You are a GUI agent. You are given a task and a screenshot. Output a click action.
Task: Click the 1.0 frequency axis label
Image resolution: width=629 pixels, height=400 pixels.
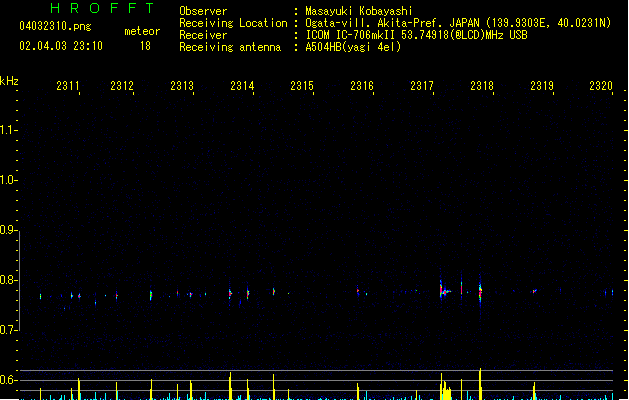(8, 180)
